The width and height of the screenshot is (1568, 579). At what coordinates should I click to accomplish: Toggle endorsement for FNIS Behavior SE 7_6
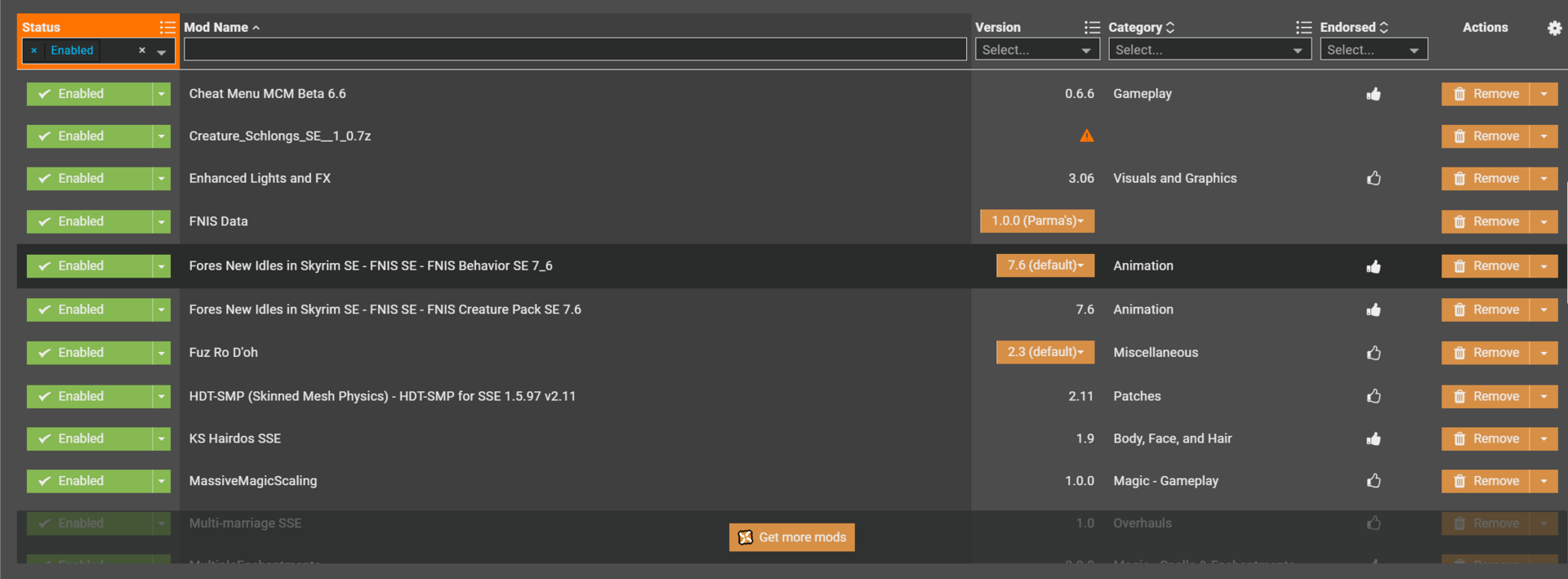click(x=1374, y=266)
